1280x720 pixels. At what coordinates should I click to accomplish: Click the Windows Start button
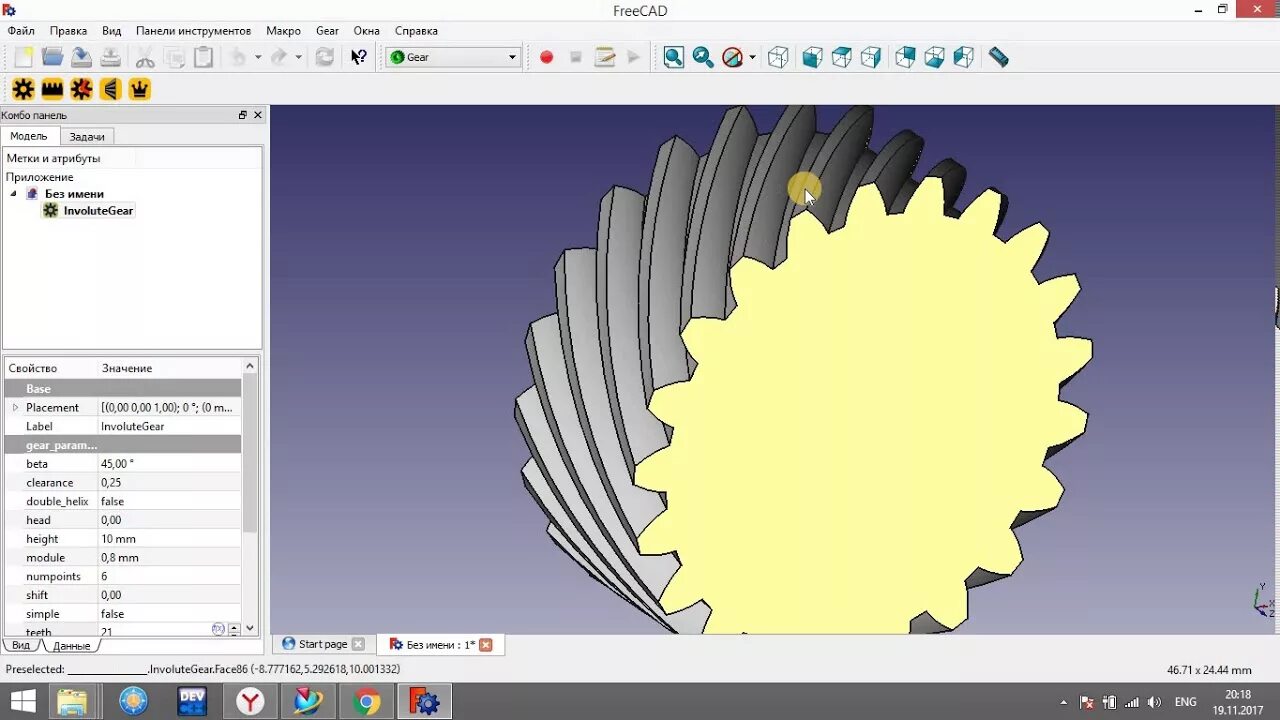point(23,701)
